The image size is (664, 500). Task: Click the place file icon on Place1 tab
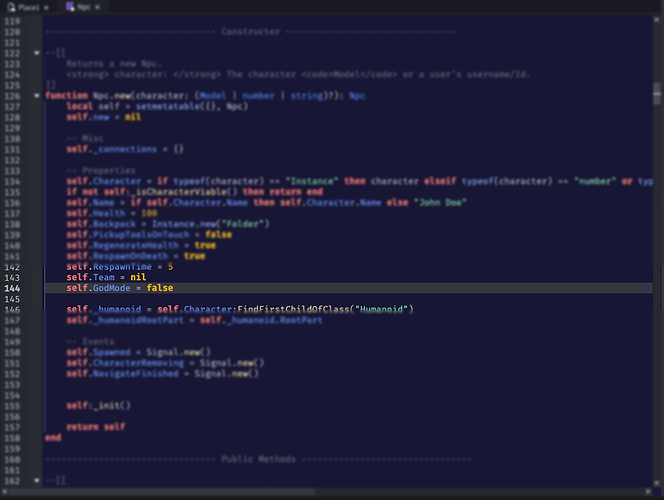(x=11, y=7)
